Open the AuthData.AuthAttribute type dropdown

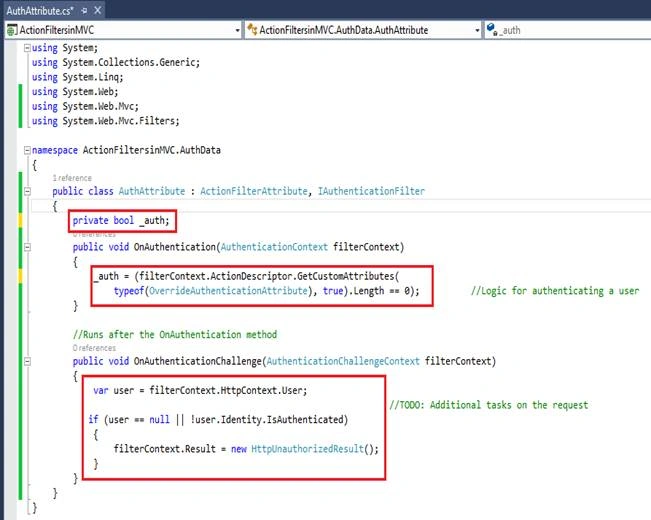477,30
